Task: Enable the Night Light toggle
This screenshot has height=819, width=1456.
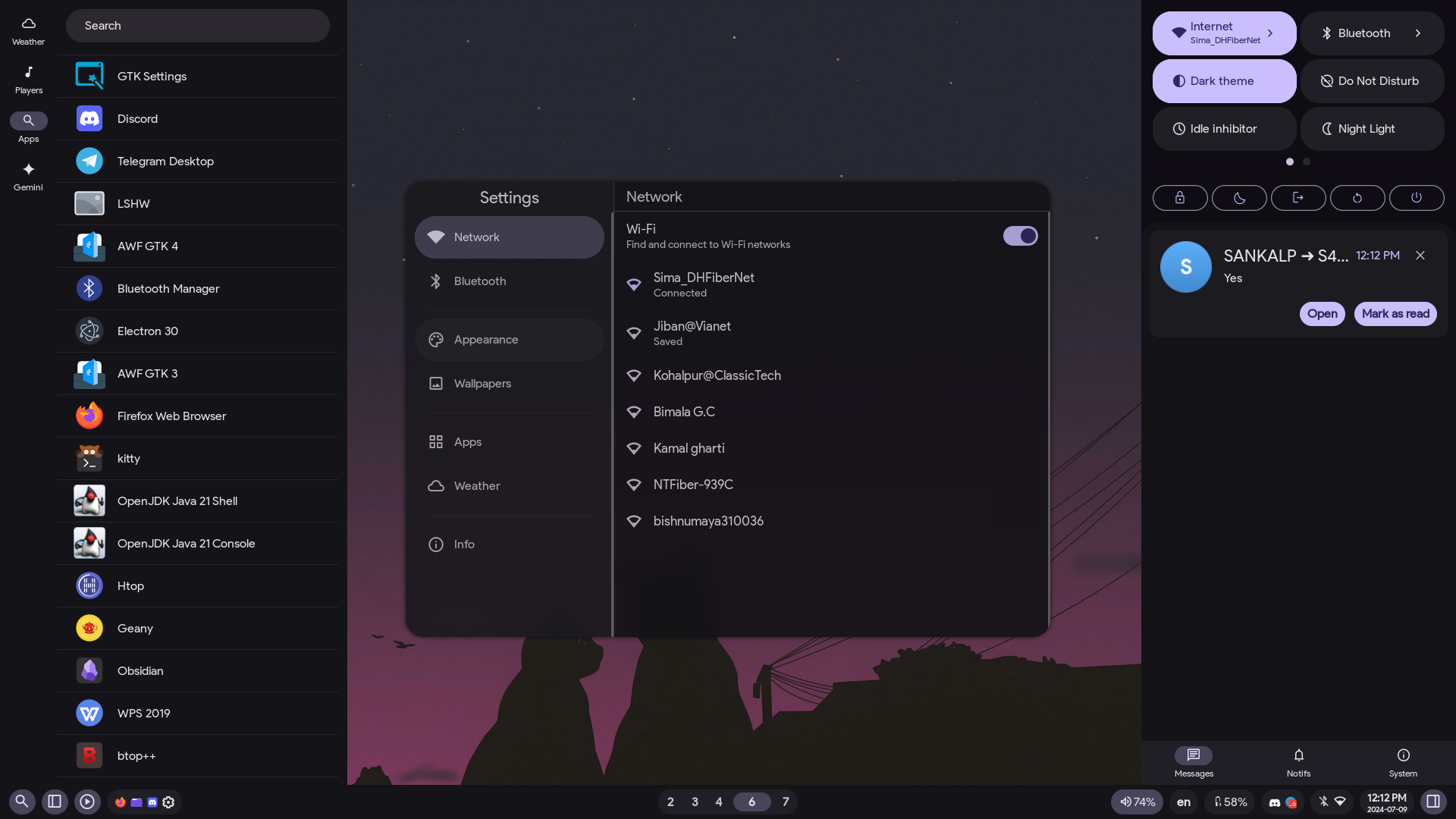Action: coord(1372,129)
